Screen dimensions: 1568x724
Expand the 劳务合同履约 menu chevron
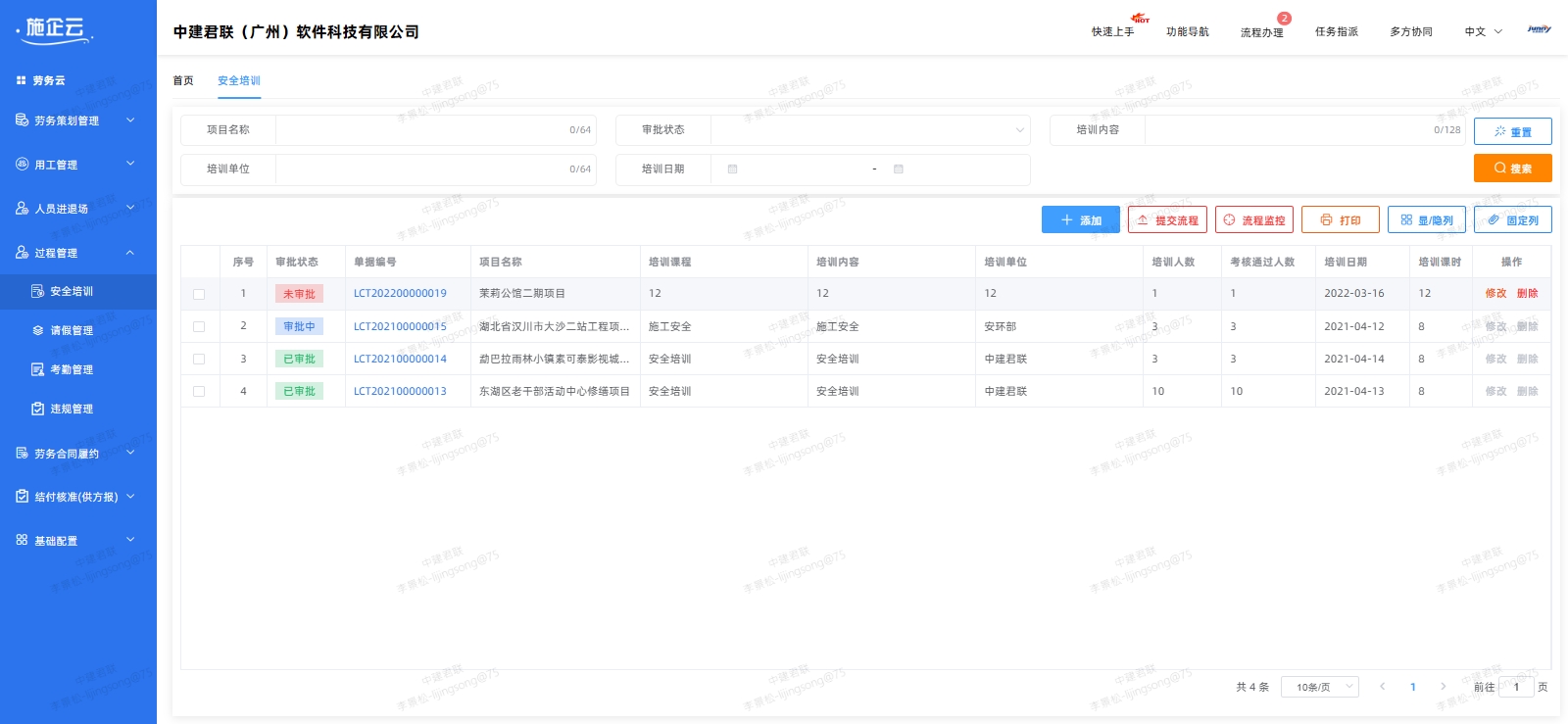pyautogui.click(x=130, y=453)
